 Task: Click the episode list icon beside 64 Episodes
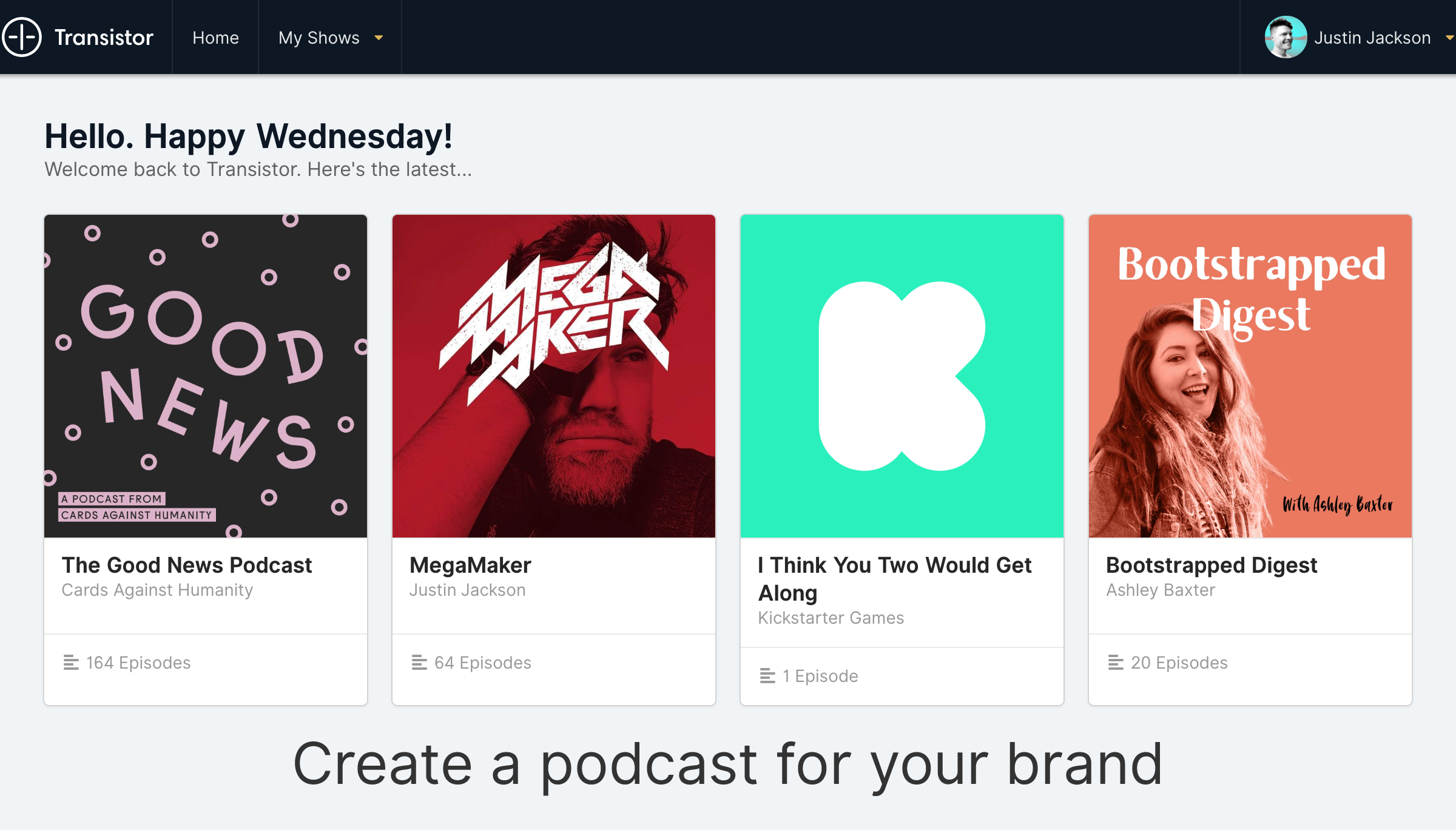[419, 663]
